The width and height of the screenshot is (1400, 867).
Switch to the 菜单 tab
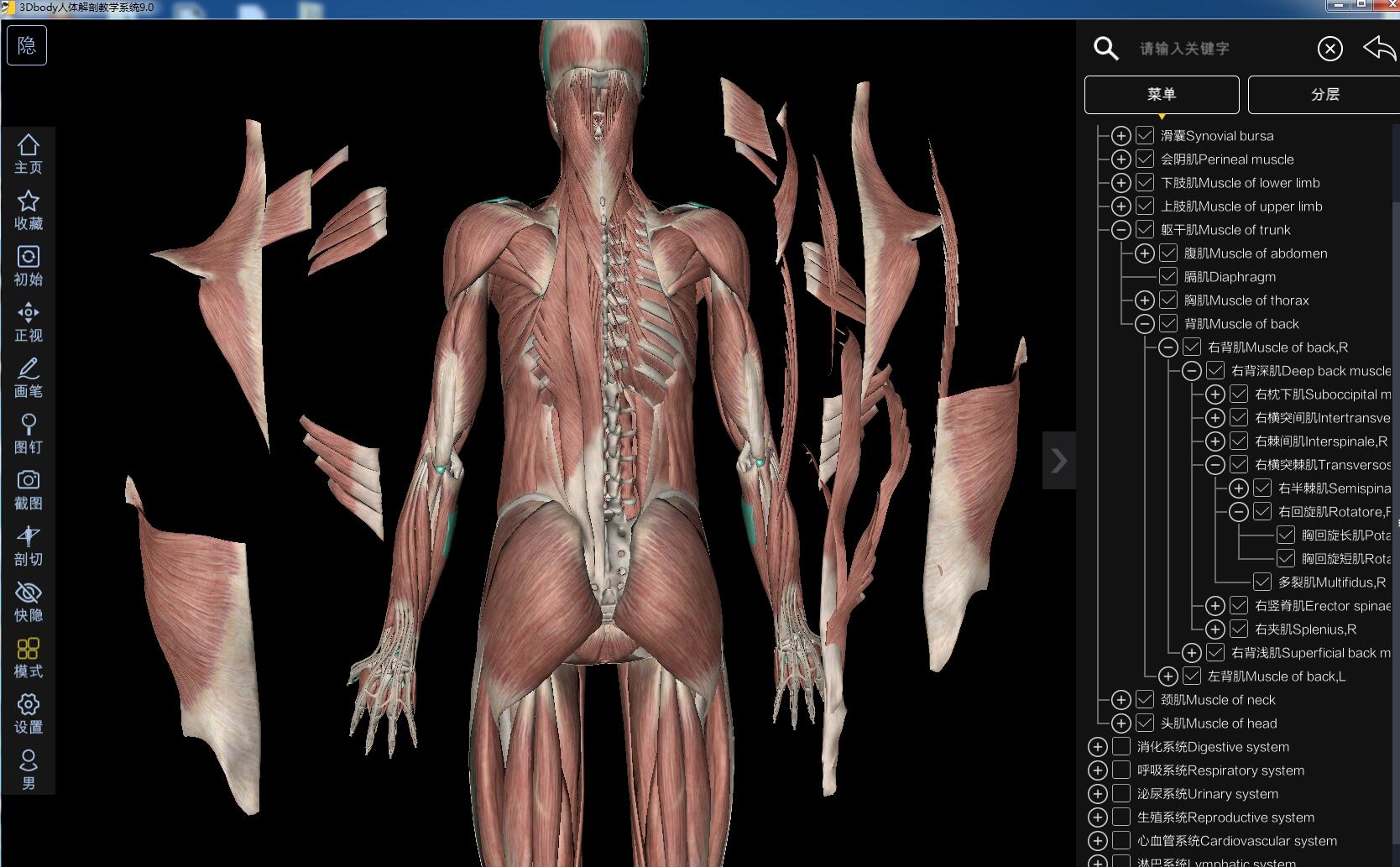(1162, 95)
